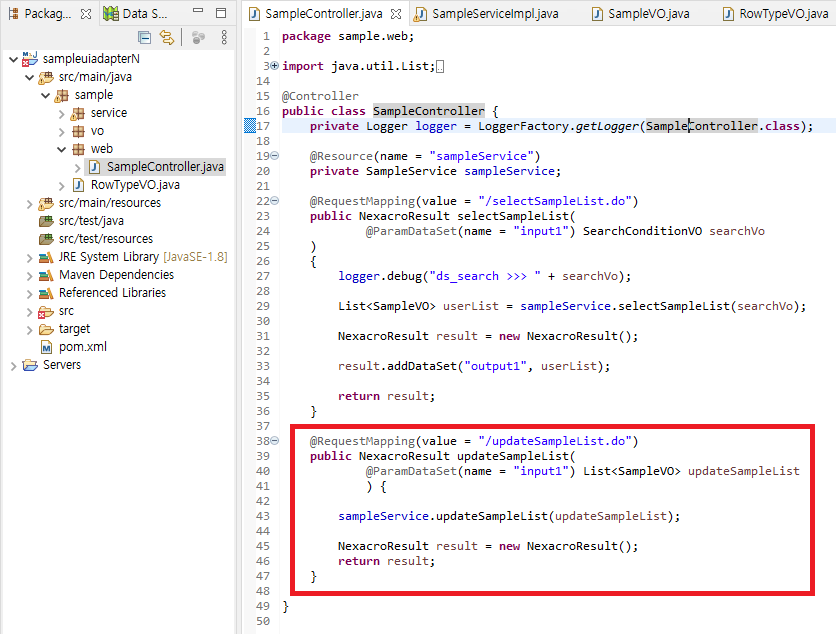The height and width of the screenshot is (634, 836).
Task: Collapse the Resource annotation fold at line 19
Action: [x=275, y=156]
